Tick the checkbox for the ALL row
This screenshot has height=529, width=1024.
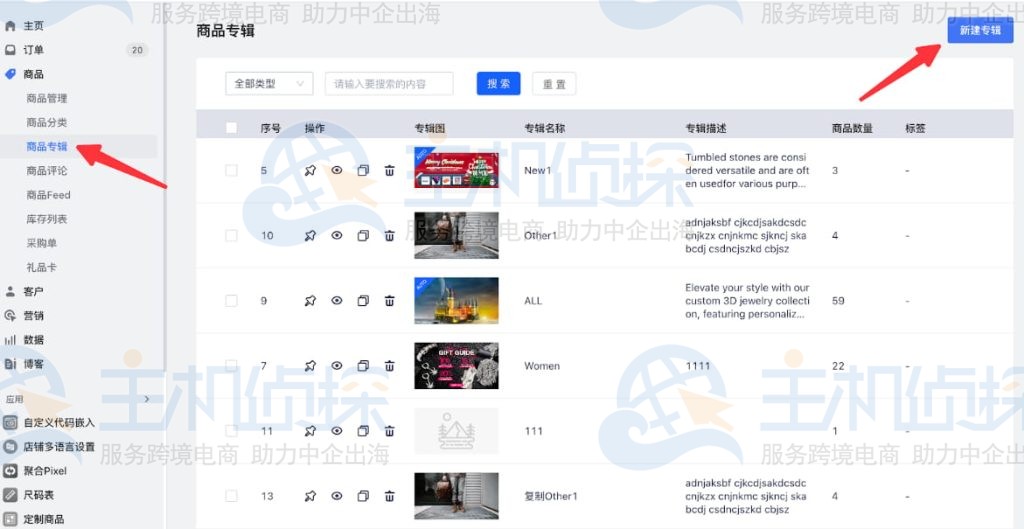(x=232, y=301)
